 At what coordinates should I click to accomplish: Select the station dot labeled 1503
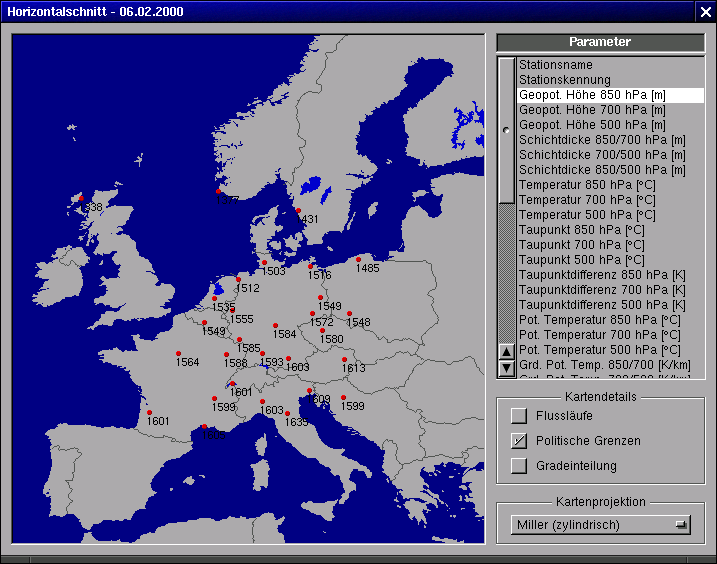click(264, 263)
